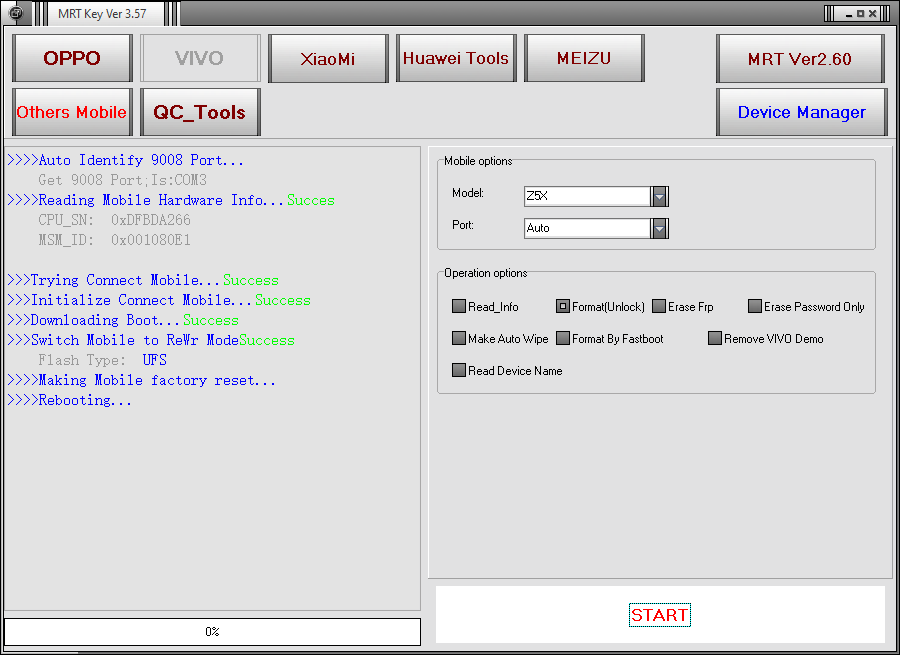Image resolution: width=900 pixels, height=655 pixels.
Task: Enable Erase Password Only checkbox
Action: point(755,306)
